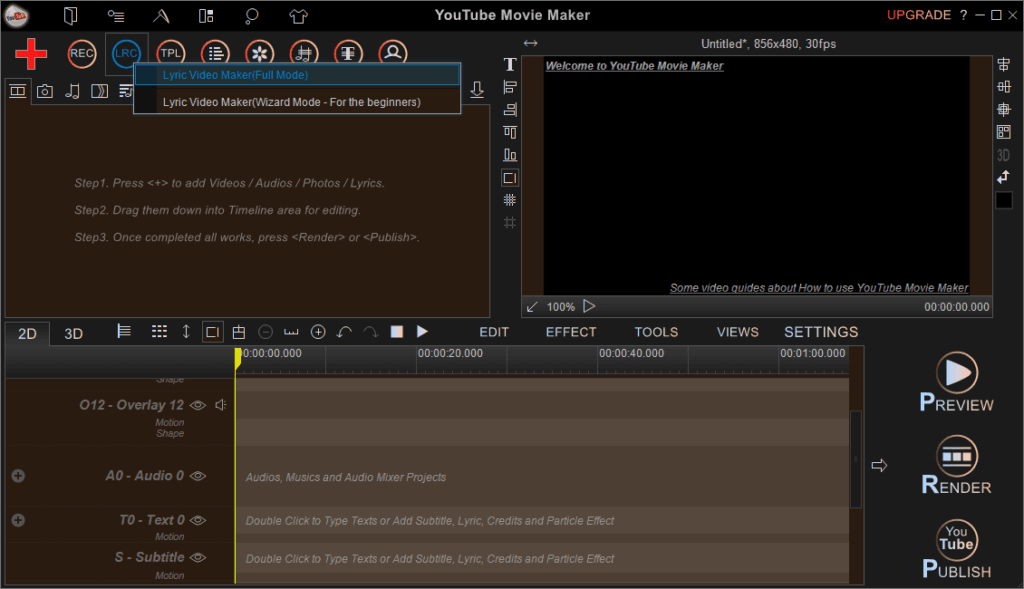The image size is (1024, 589).
Task: Click the RENDER button
Action: [x=957, y=465]
